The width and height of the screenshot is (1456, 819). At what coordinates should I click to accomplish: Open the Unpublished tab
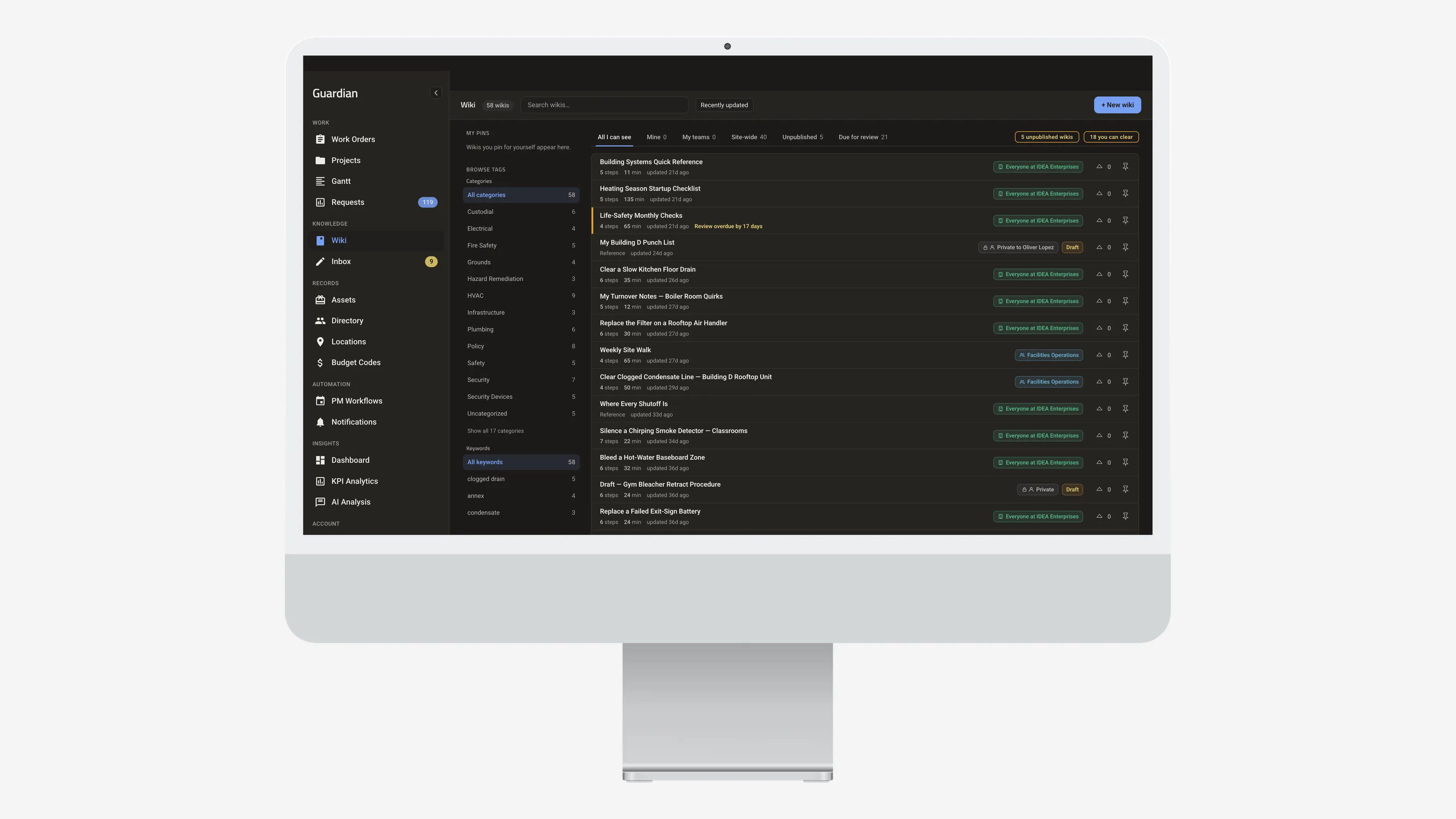coord(802,137)
